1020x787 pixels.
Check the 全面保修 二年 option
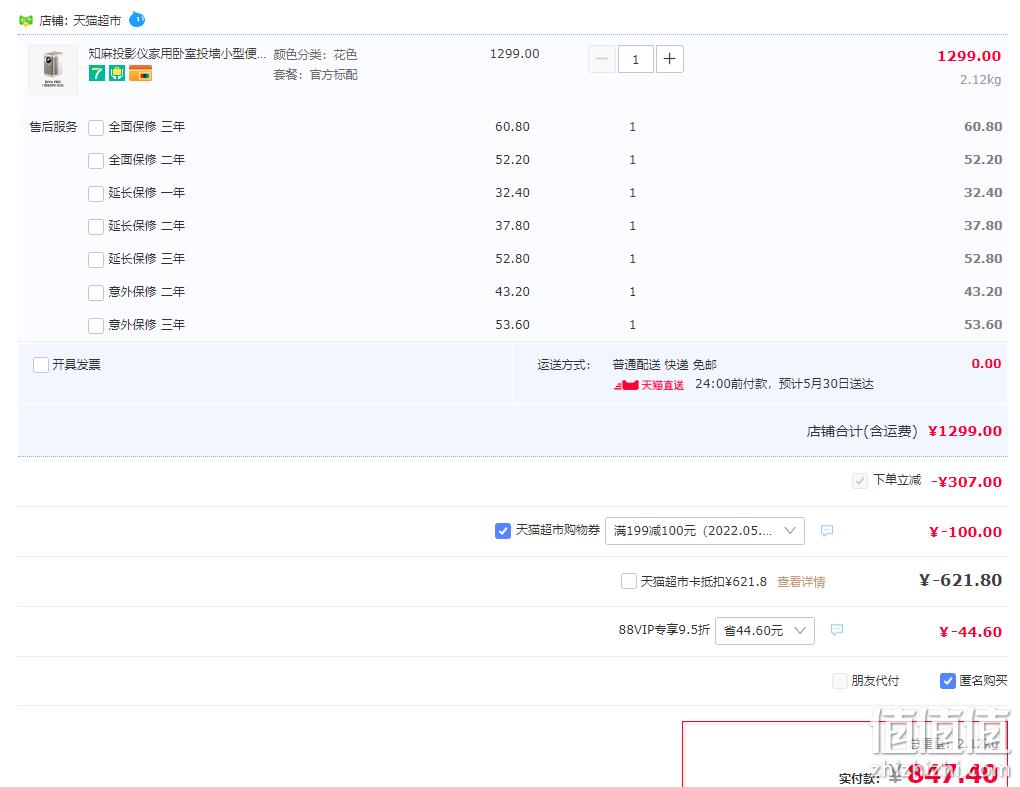(96, 161)
